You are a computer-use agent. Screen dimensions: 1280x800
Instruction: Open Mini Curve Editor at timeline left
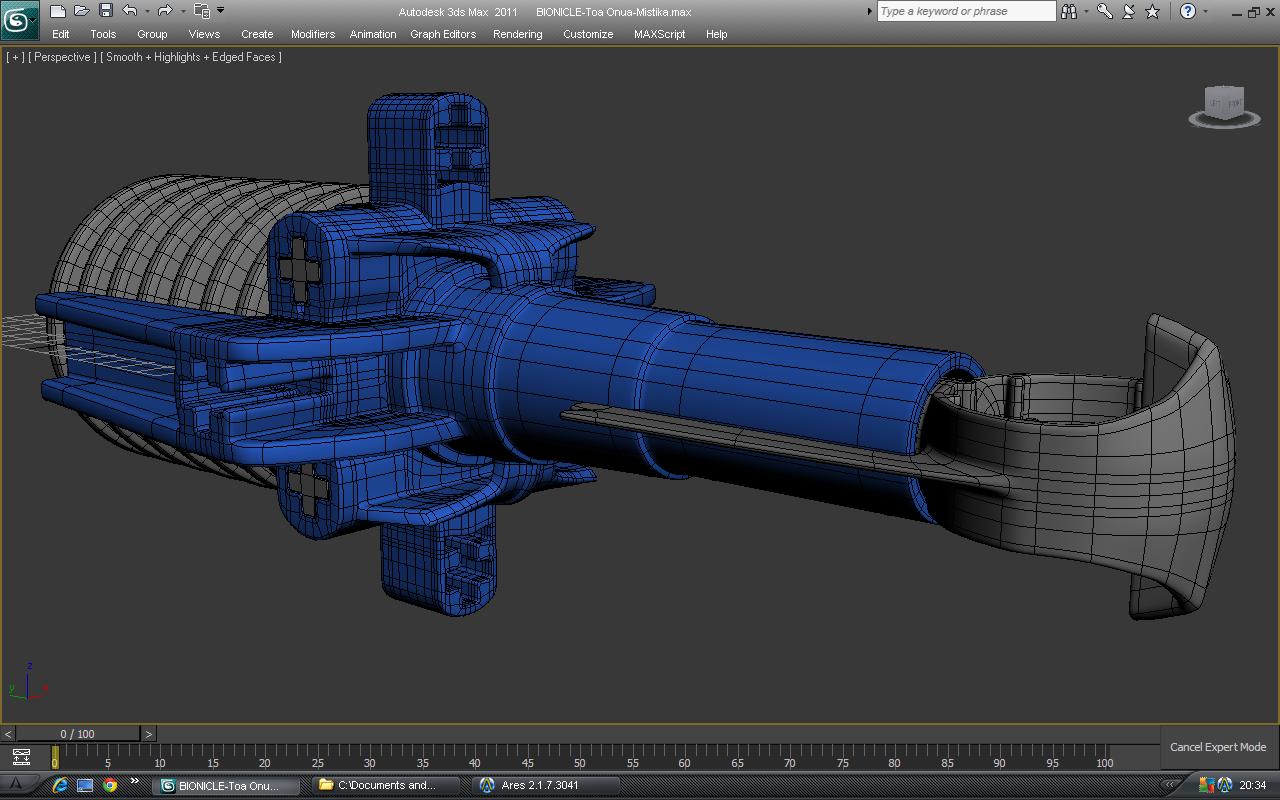[x=21, y=757]
